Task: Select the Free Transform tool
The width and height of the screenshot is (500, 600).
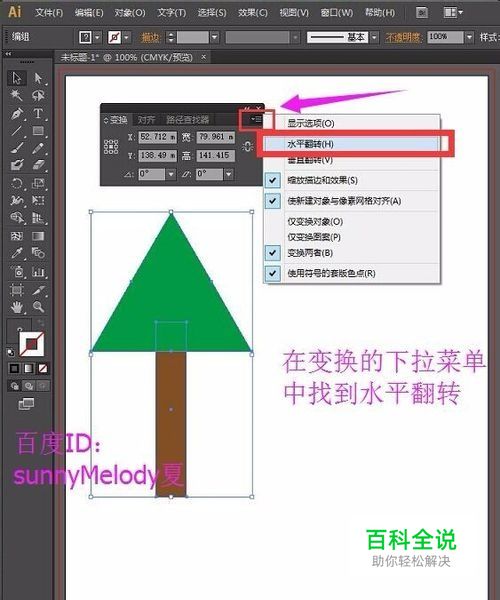Action: click(x=38, y=200)
